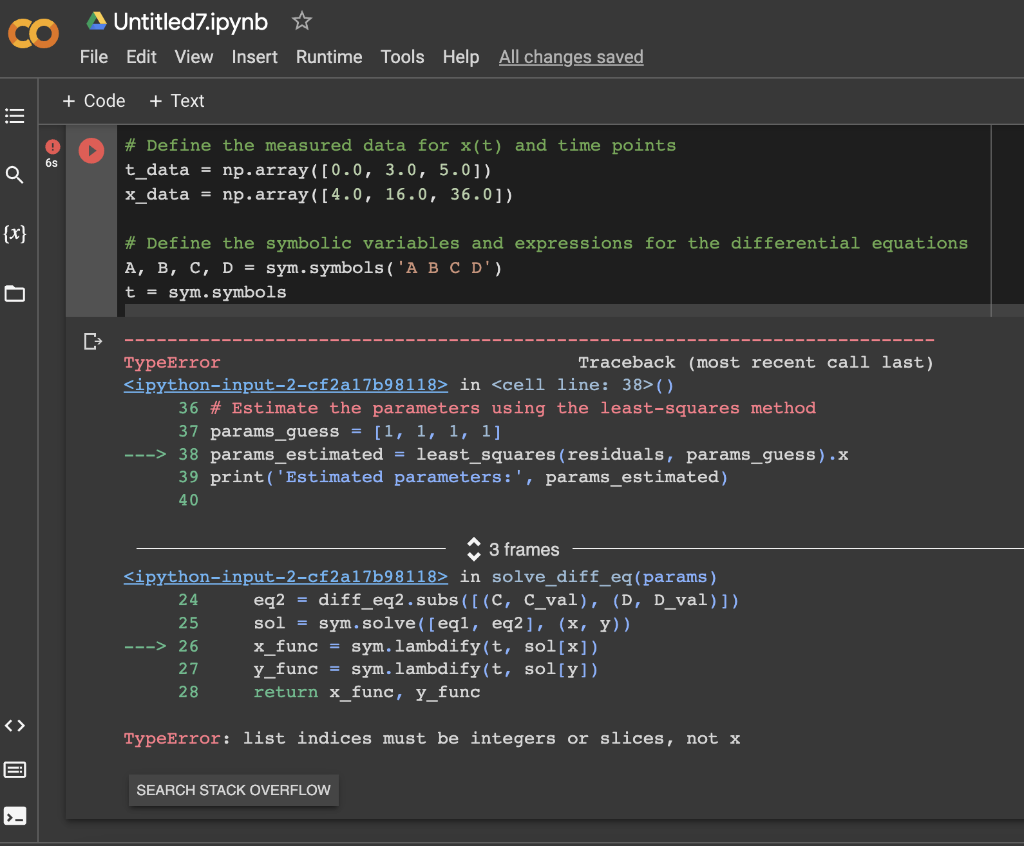This screenshot has width=1024, height=846.
Task: Click the 't = sym.symbols' code line
Action: tap(205, 292)
